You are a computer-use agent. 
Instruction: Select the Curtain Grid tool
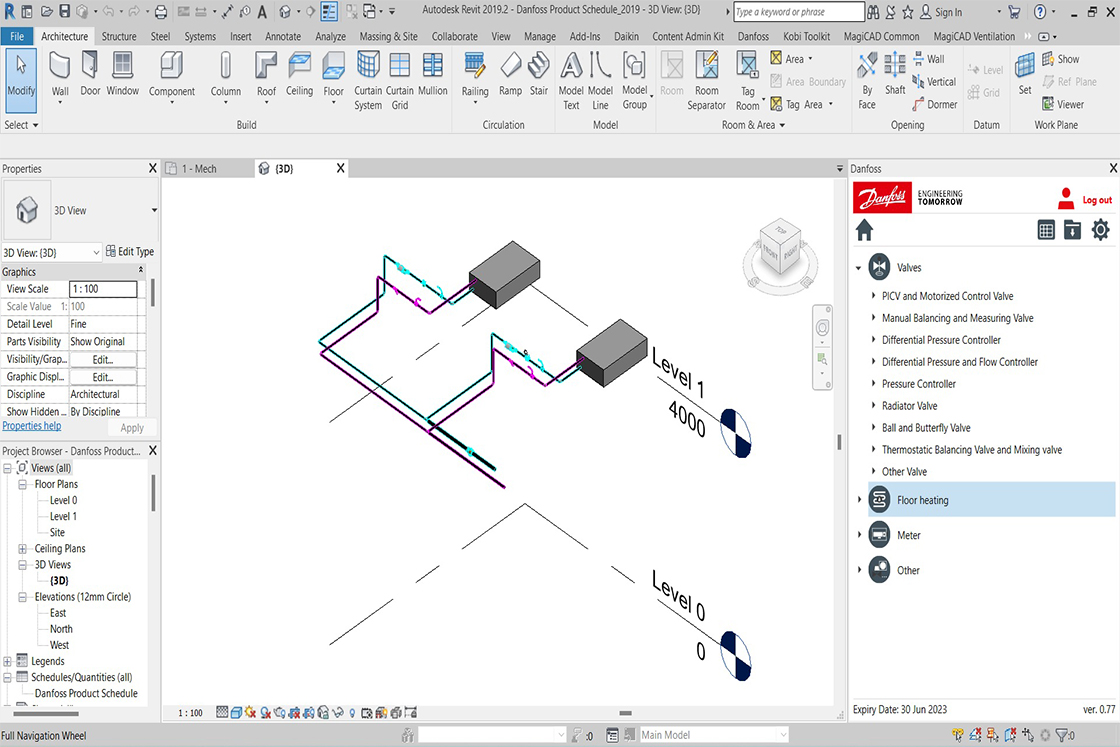400,74
